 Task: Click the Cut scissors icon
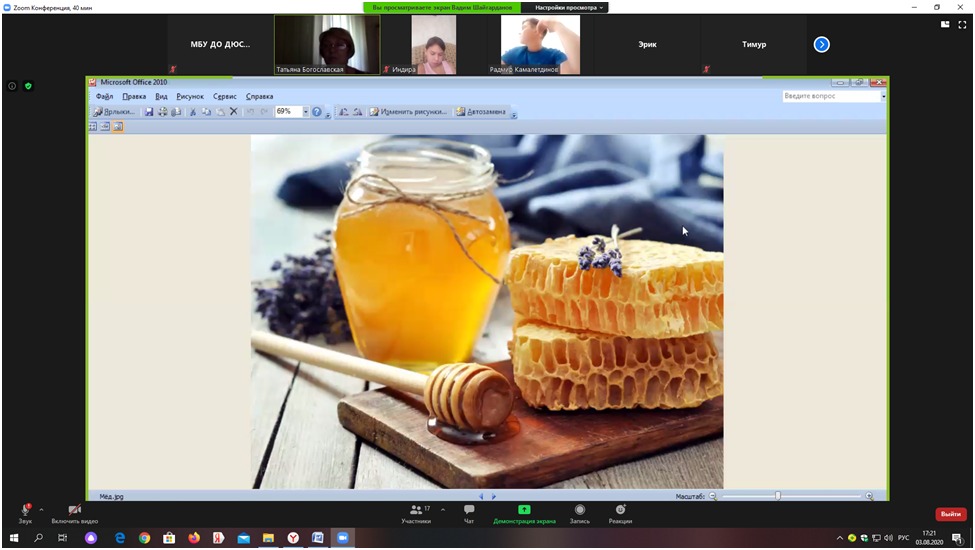tap(193, 112)
